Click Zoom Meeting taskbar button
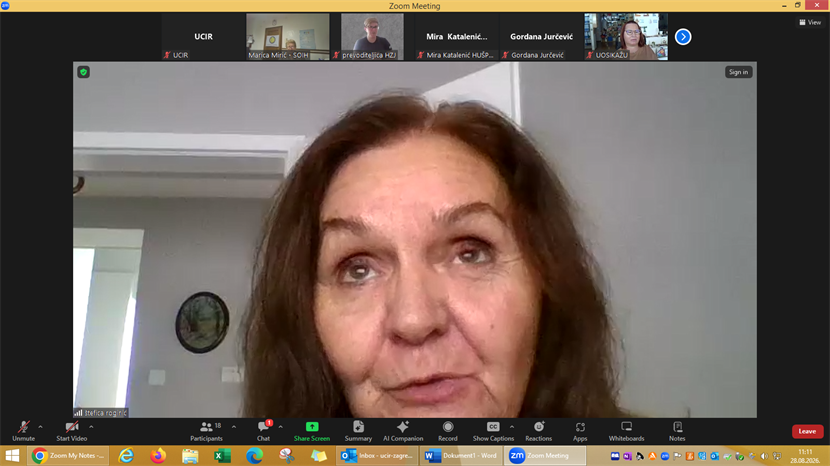The width and height of the screenshot is (830, 466). click(x=545, y=455)
